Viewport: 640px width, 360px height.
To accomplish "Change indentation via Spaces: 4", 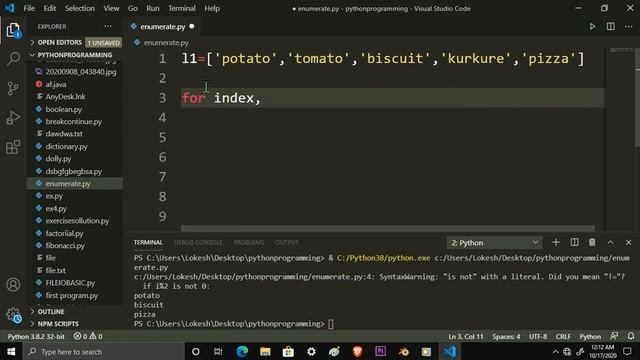I will point(506,336).
